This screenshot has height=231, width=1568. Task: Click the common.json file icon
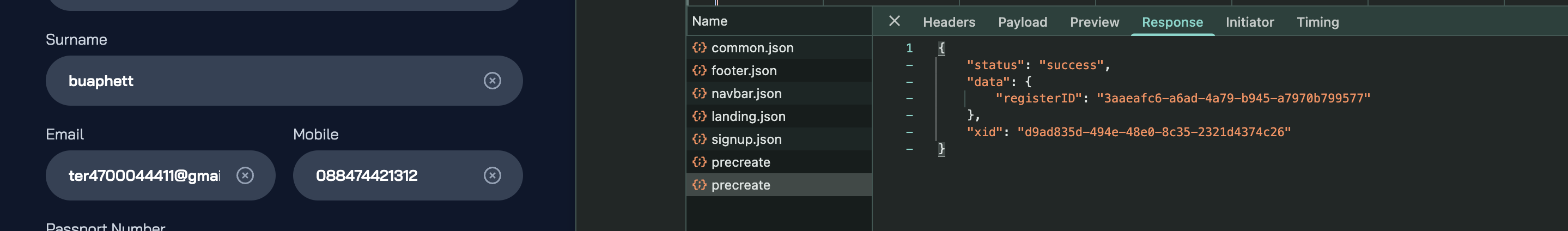click(x=700, y=47)
